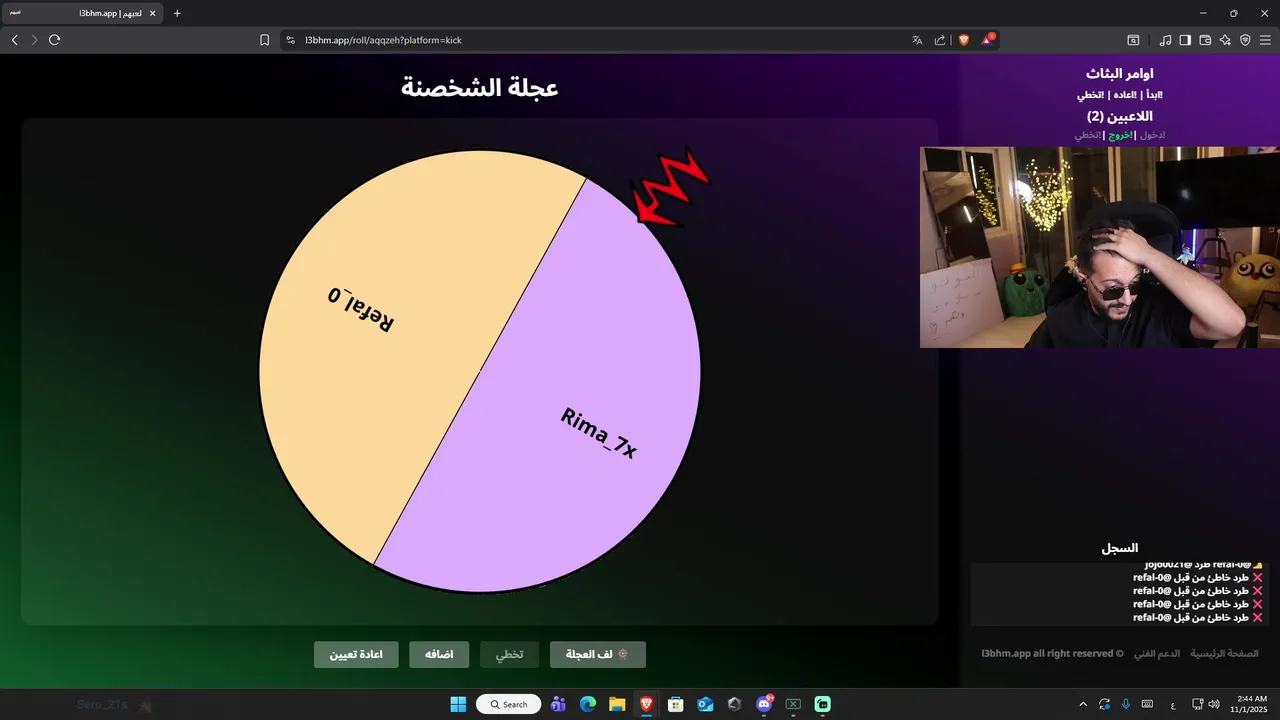Viewport: 1280px width, 720px height.
Task: Share this page via the share icon
Action: click(940, 40)
